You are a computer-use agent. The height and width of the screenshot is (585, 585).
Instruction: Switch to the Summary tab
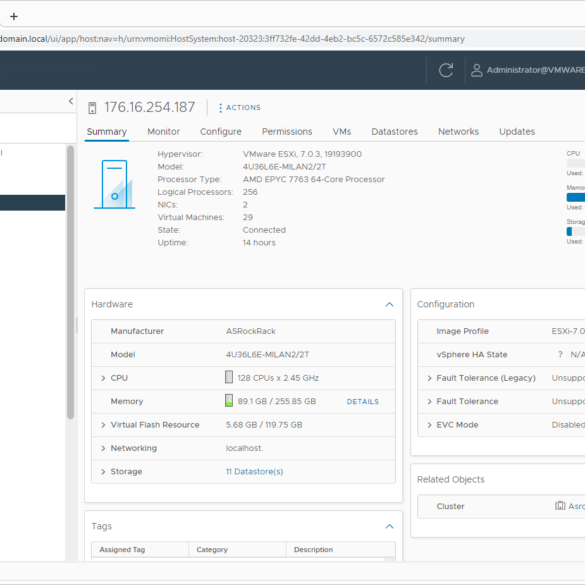(107, 132)
